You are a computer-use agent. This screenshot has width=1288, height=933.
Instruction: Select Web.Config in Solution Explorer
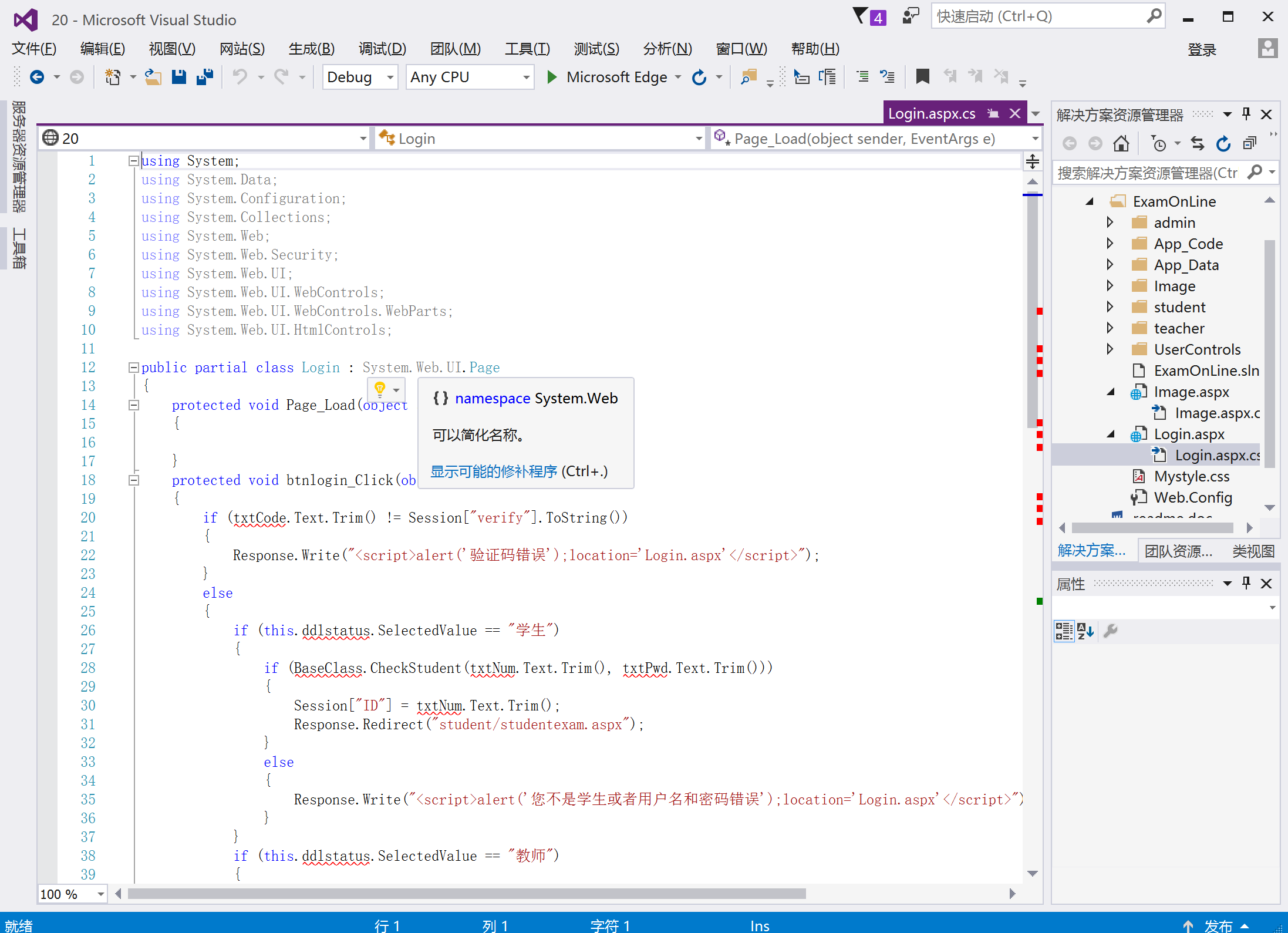coord(1192,497)
